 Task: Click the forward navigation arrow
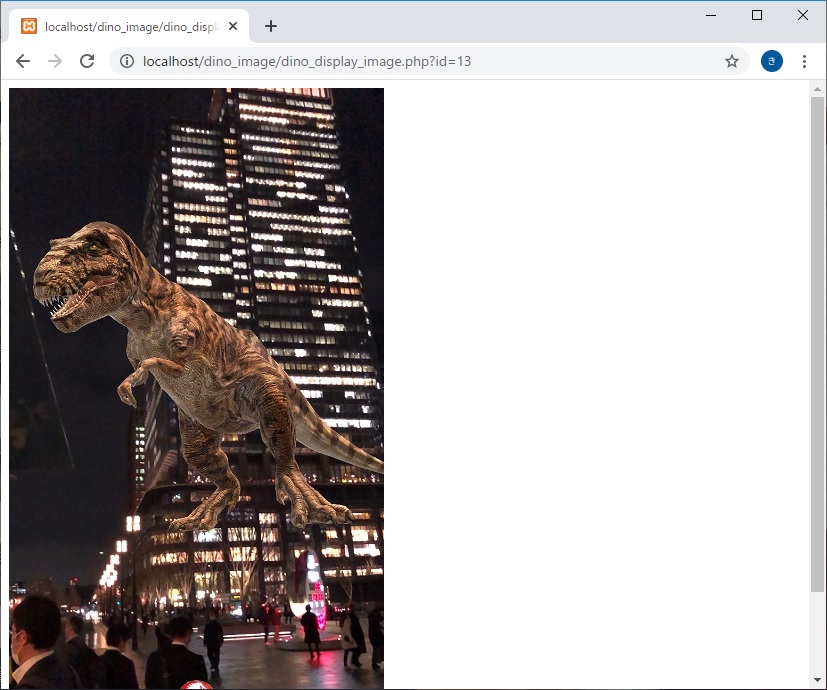point(55,61)
